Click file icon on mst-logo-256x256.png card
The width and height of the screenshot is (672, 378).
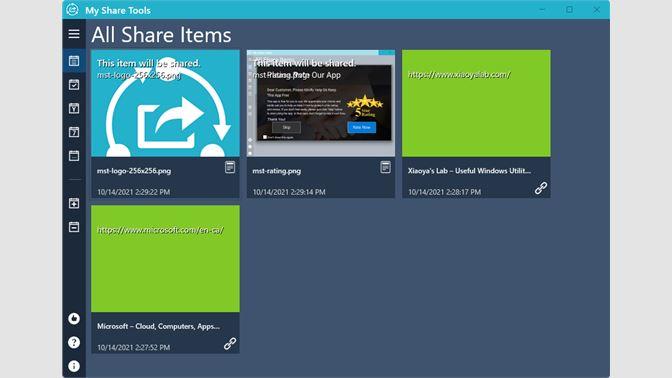coord(230,167)
